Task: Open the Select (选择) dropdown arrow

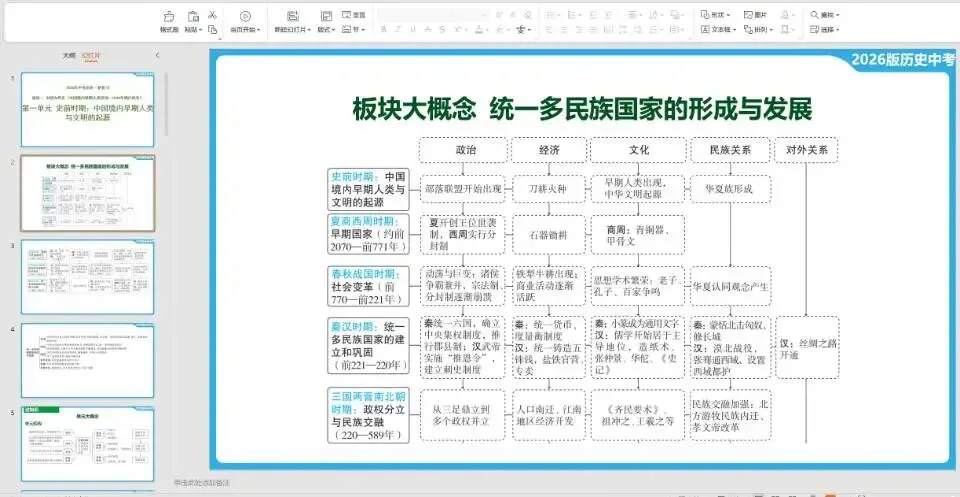Action: point(838,29)
